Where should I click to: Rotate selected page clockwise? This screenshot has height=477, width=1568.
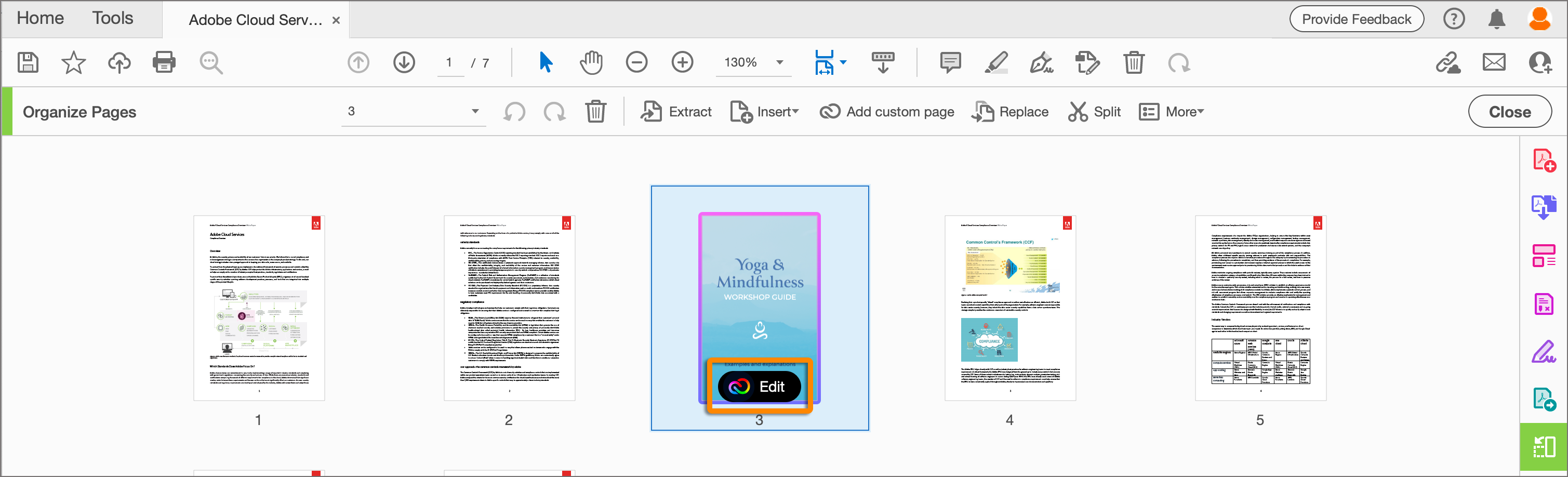click(554, 112)
